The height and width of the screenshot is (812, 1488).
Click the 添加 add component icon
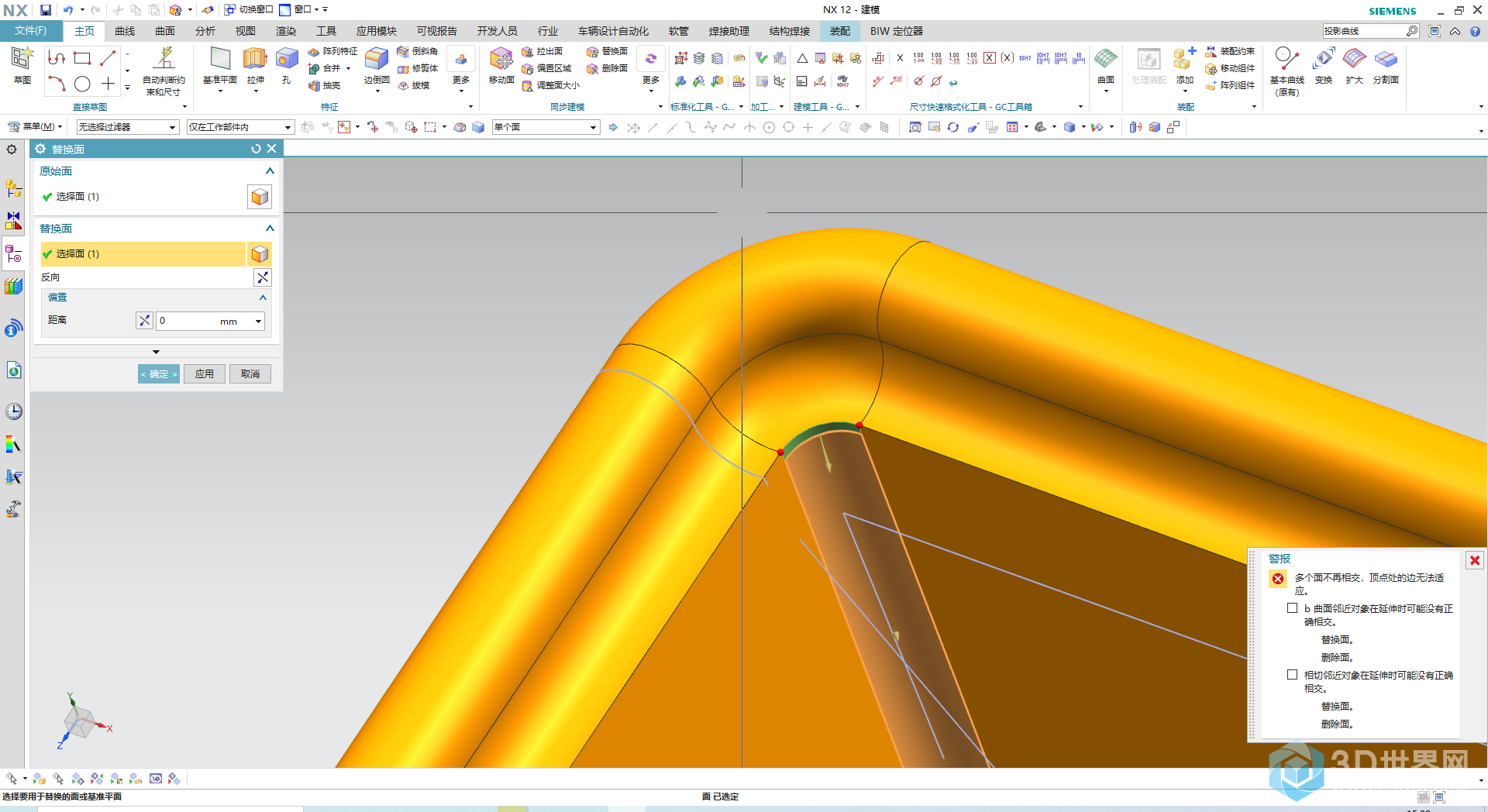pyautogui.click(x=1184, y=59)
